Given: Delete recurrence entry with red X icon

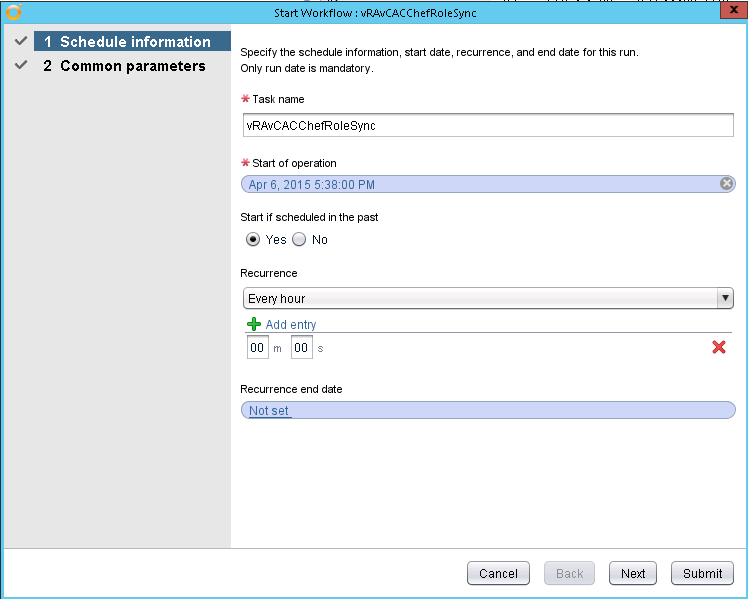Looking at the screenshot, I should click(718, 347).
